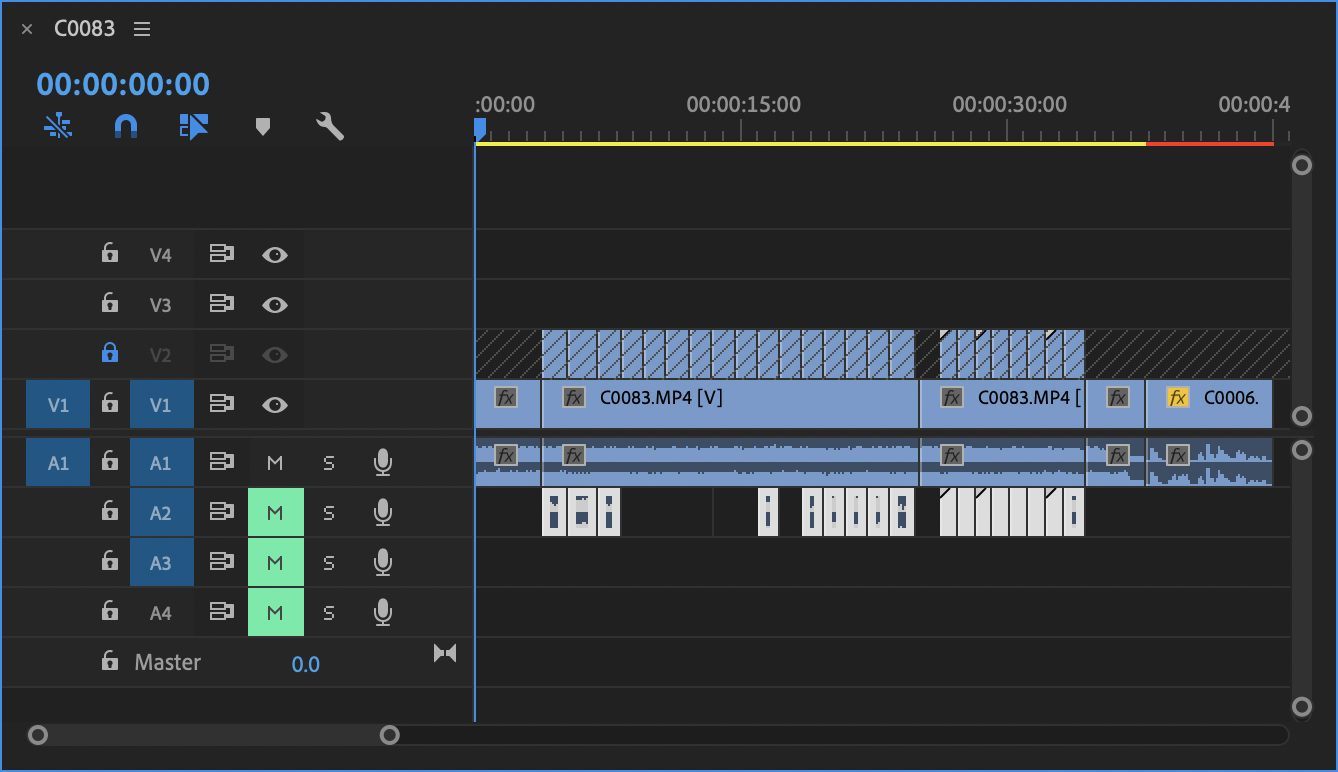The width and height of the screenshot is (1338, 772).
Task: Click the Master volume value 0.0
Action: (305, 664)
